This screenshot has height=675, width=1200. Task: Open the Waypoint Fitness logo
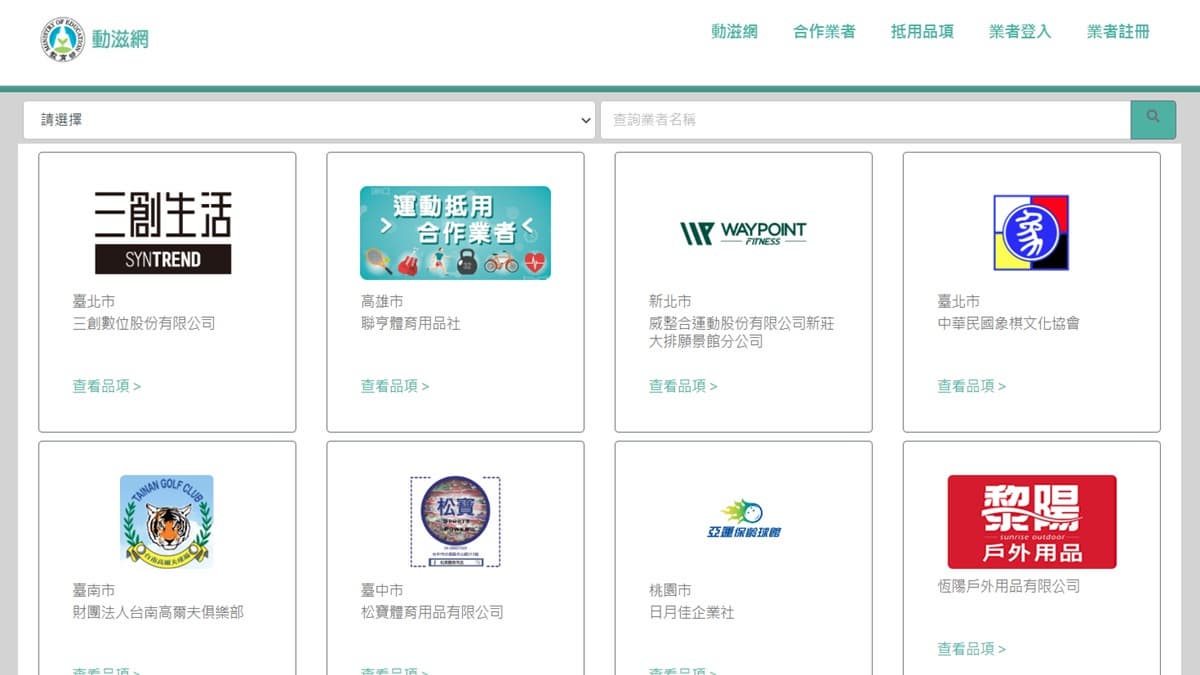743,234
